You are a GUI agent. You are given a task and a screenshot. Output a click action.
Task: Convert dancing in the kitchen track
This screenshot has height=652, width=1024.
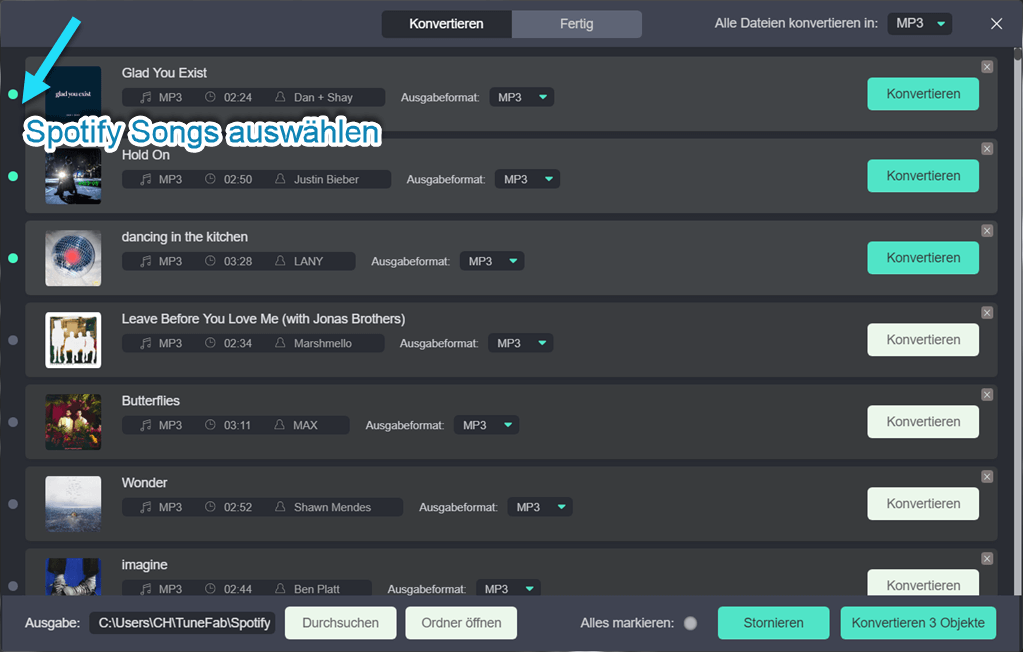[923, 258]
